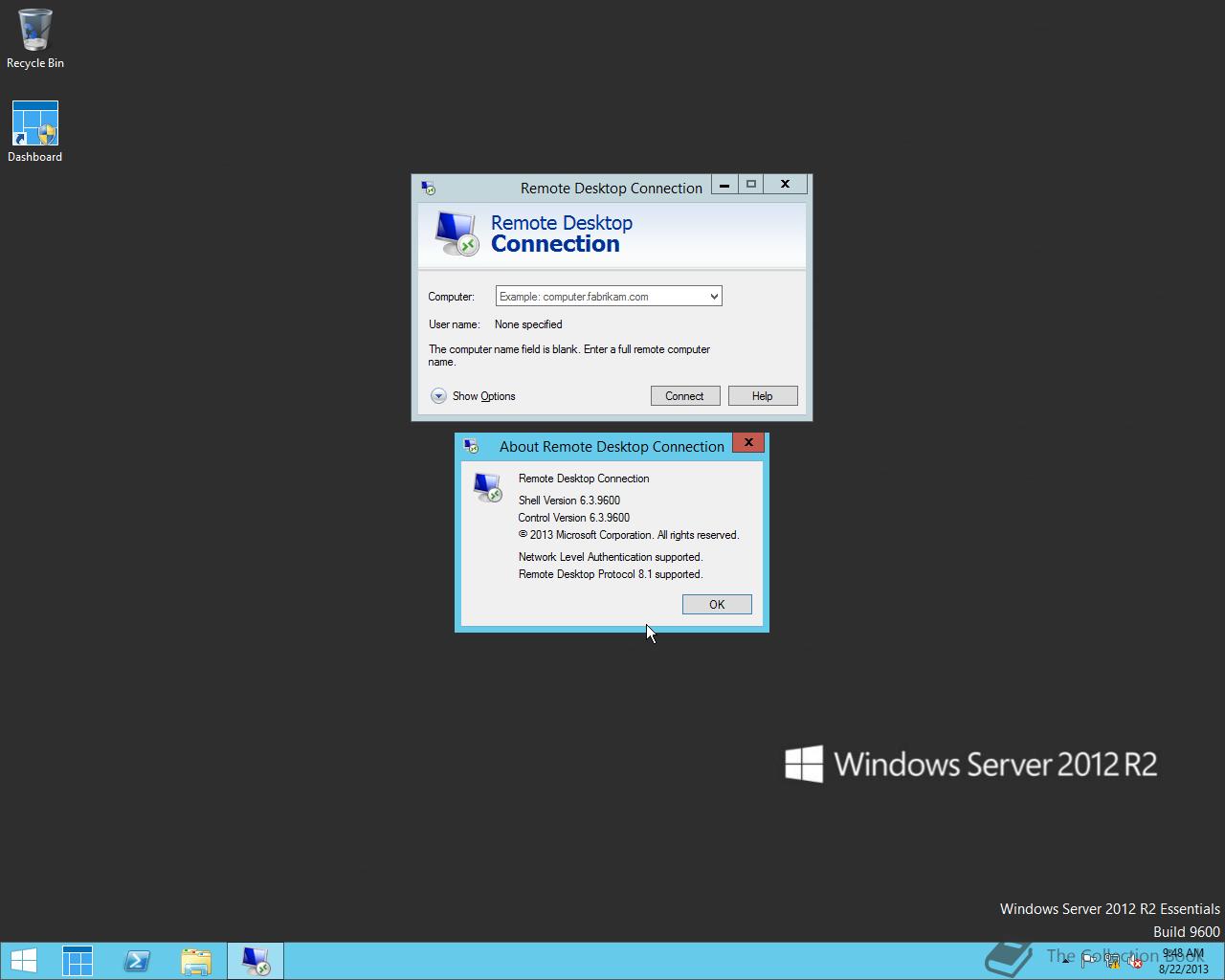
Task: Click the network warning tray icon
Action: 1112,961
